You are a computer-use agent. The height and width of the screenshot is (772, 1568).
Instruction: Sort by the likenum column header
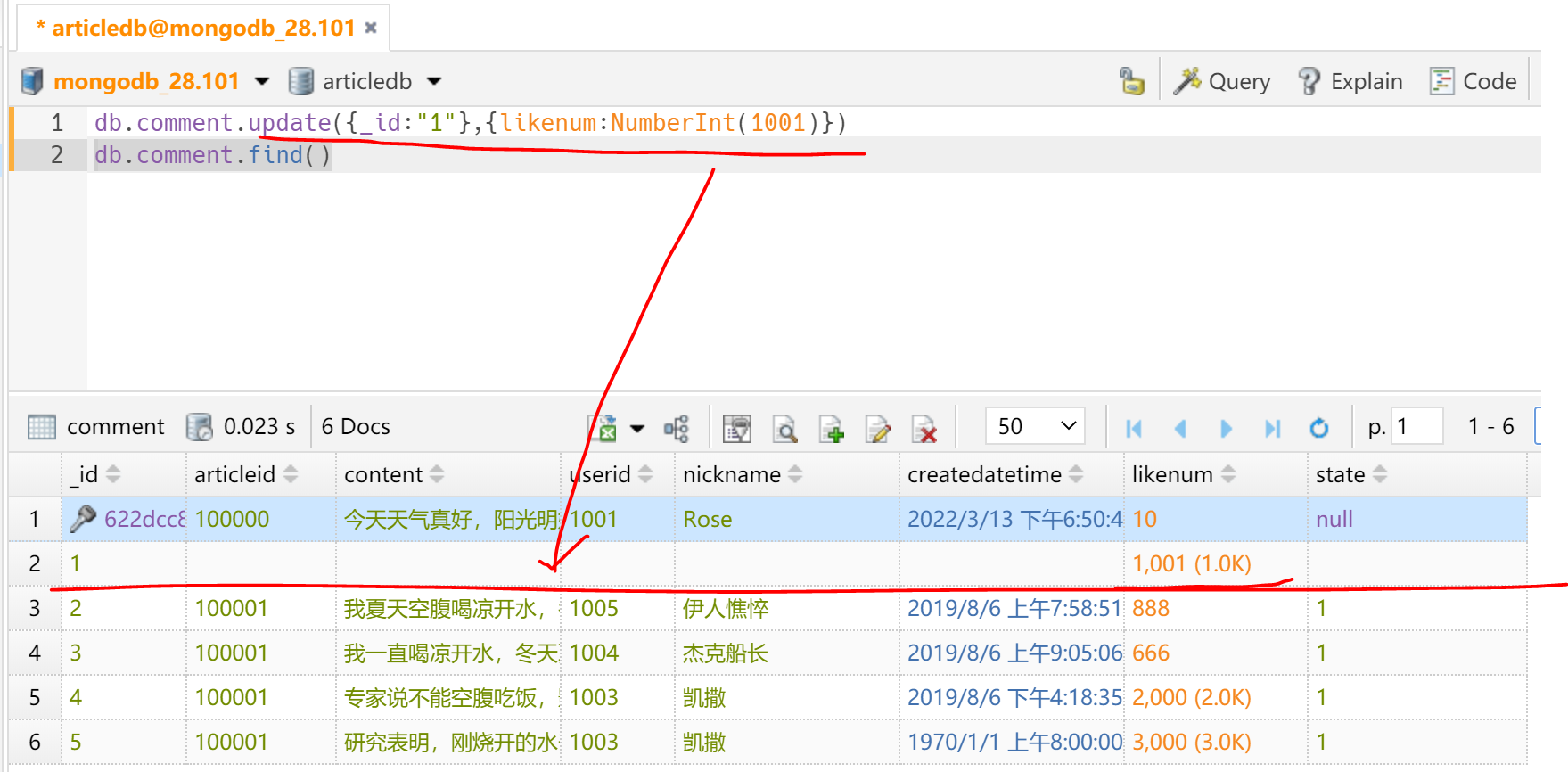(1172, 474)
